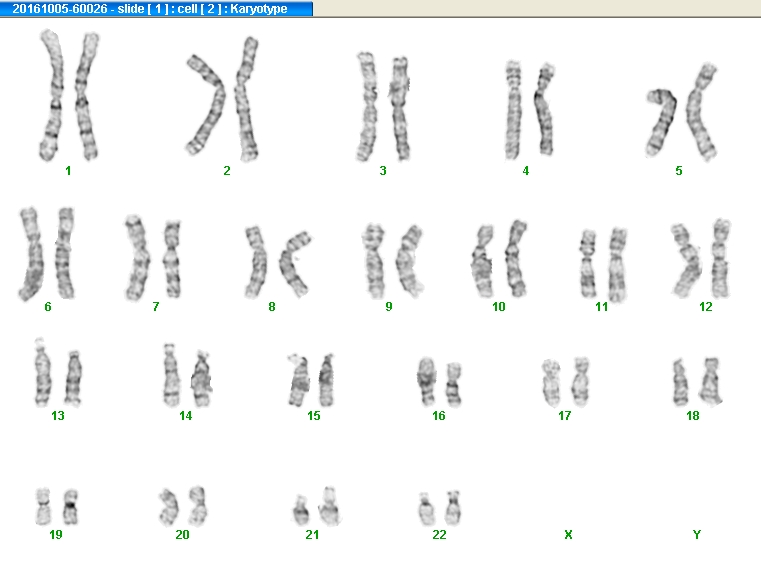Screen dimensions: 761x585
Task: Click the green label '11'
Action: pyautogui.click(x=601, y=307)
